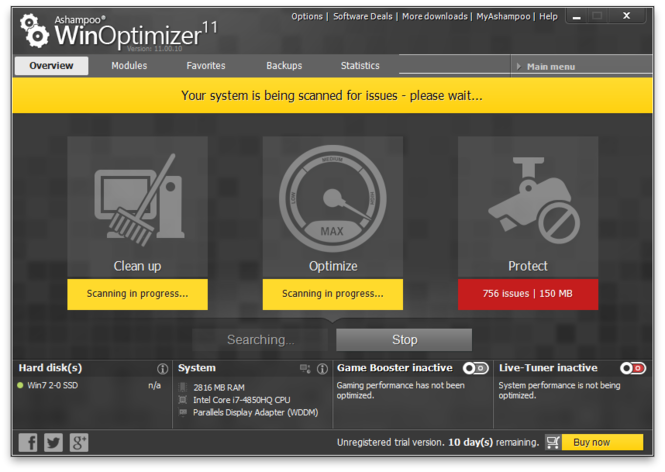Click the 756 issues | 150 MB bar
This screenshot has width=665, height=472.
point(528,294)
